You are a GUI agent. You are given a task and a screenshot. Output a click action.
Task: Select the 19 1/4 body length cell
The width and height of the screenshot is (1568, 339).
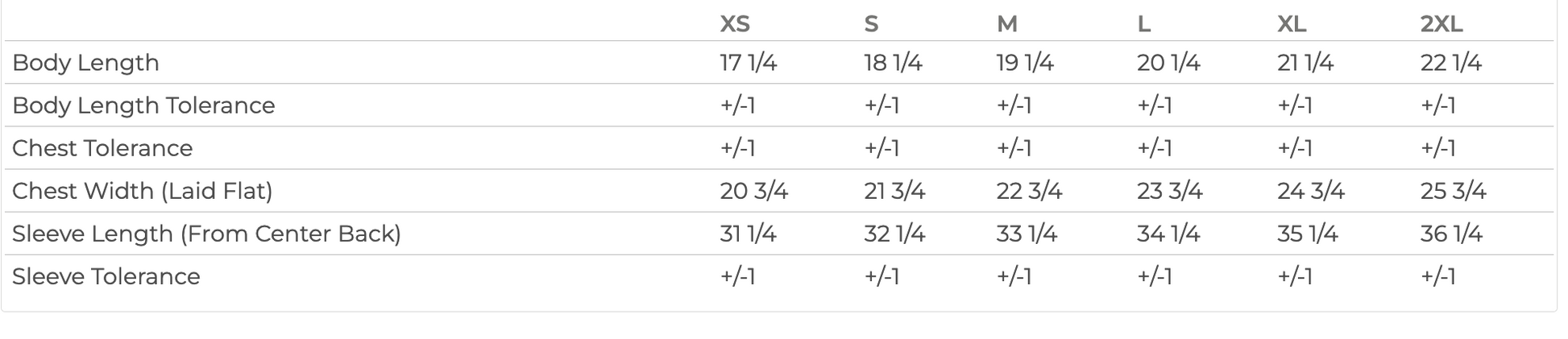(1025, 63)
